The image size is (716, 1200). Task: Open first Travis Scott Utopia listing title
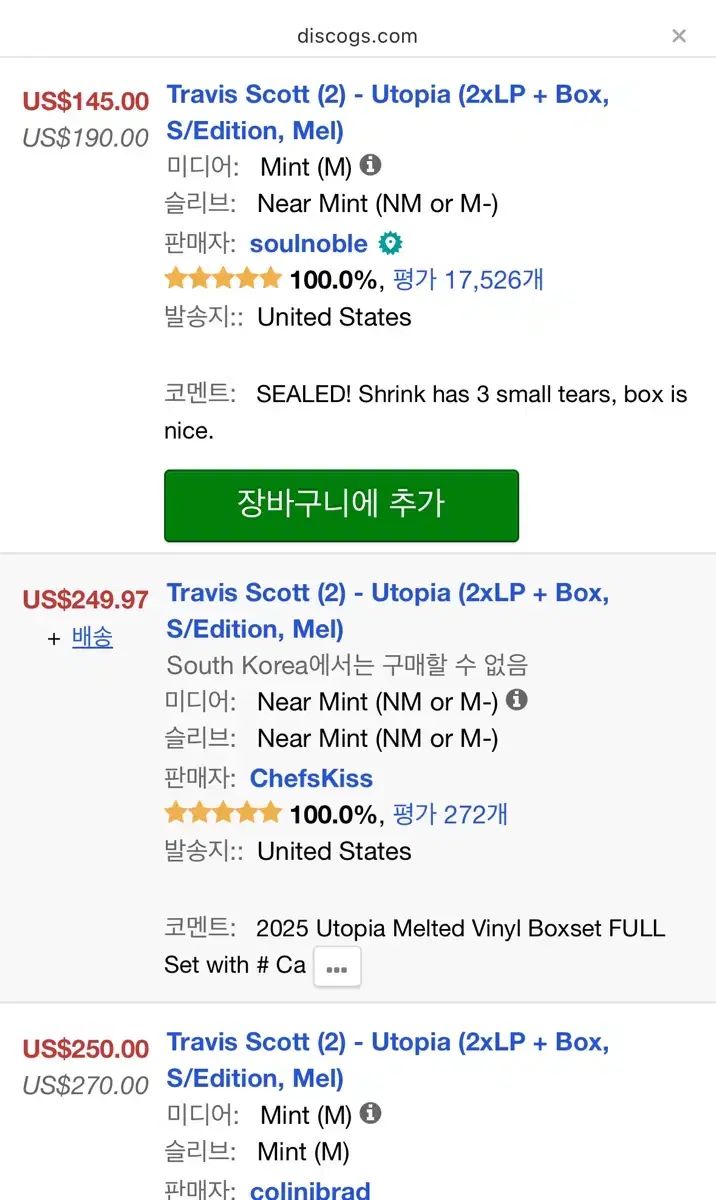(x=387, y=112)
